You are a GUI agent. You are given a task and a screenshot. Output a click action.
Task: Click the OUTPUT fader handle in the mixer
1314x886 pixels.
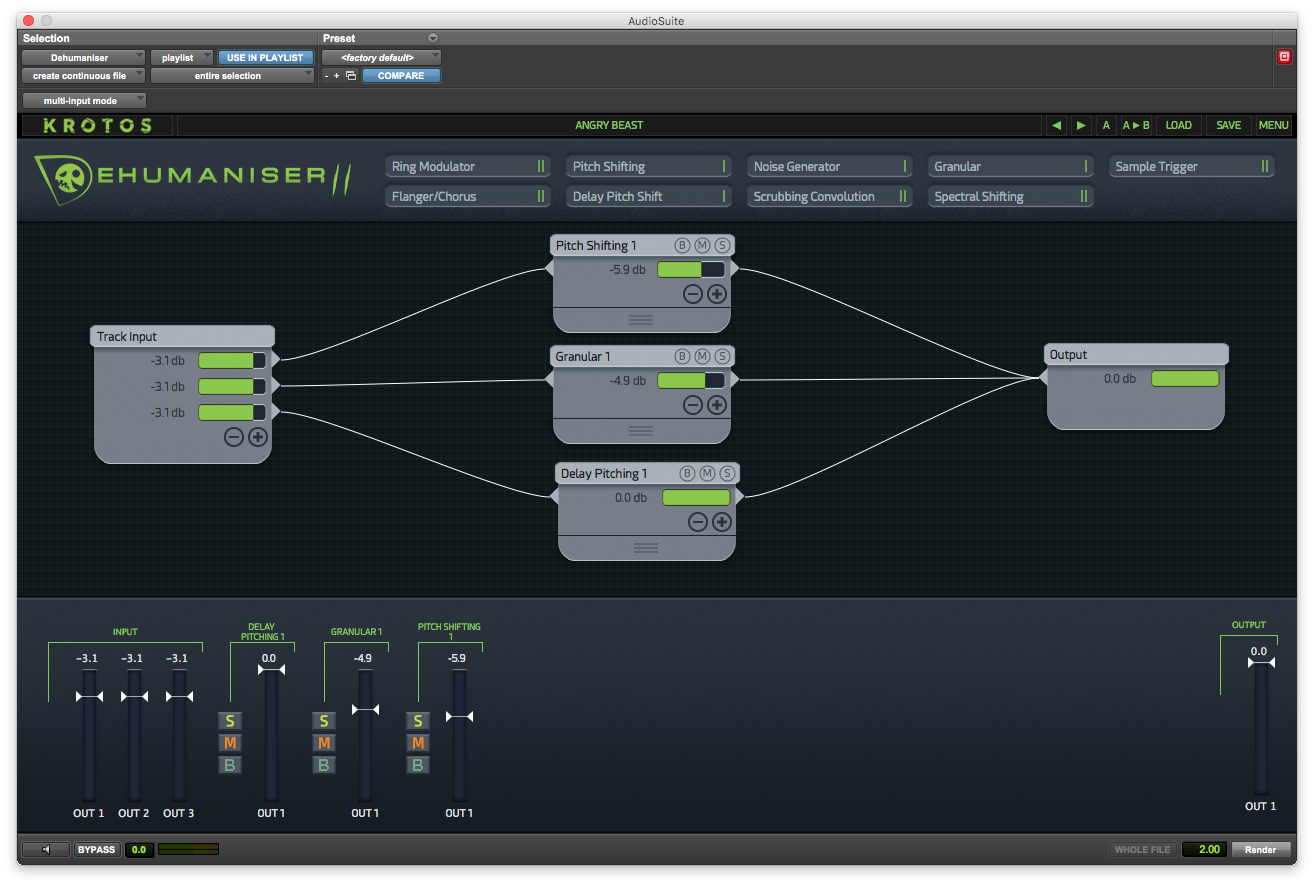pyautogui.click(x=1259, y=662)
